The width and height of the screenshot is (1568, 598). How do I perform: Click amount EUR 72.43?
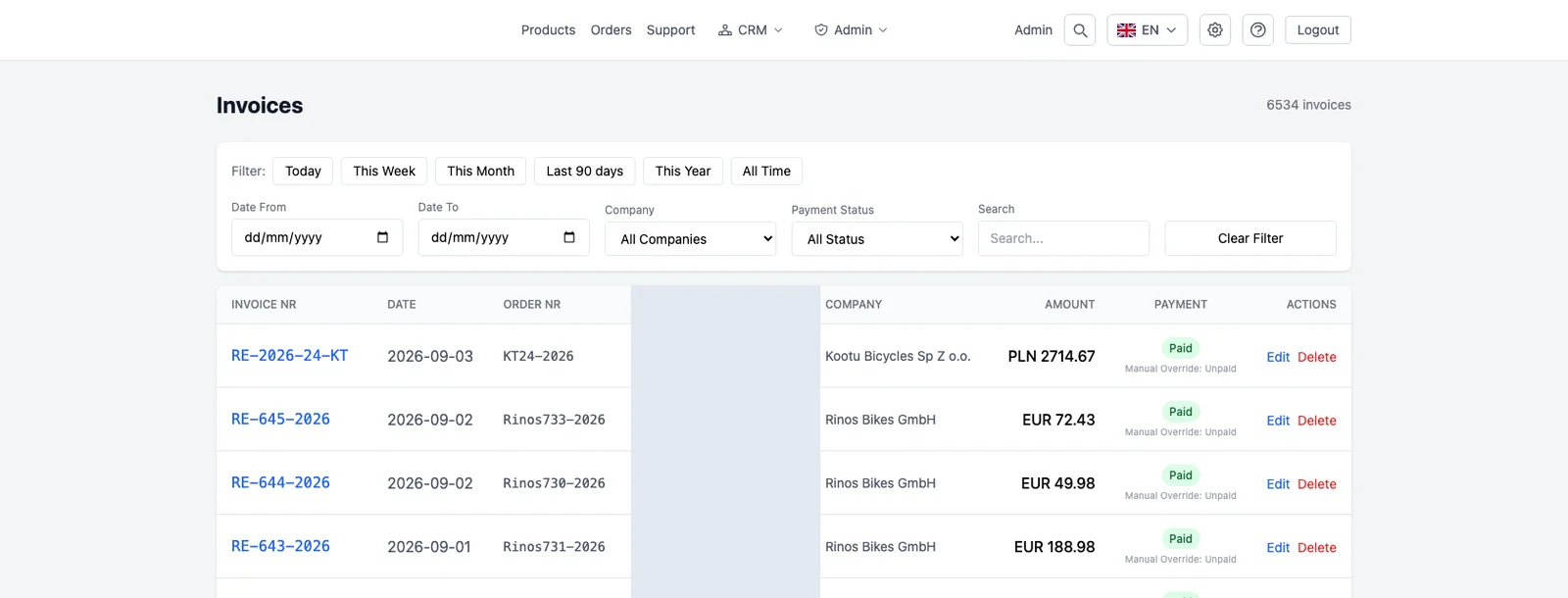coord(1058,421)
